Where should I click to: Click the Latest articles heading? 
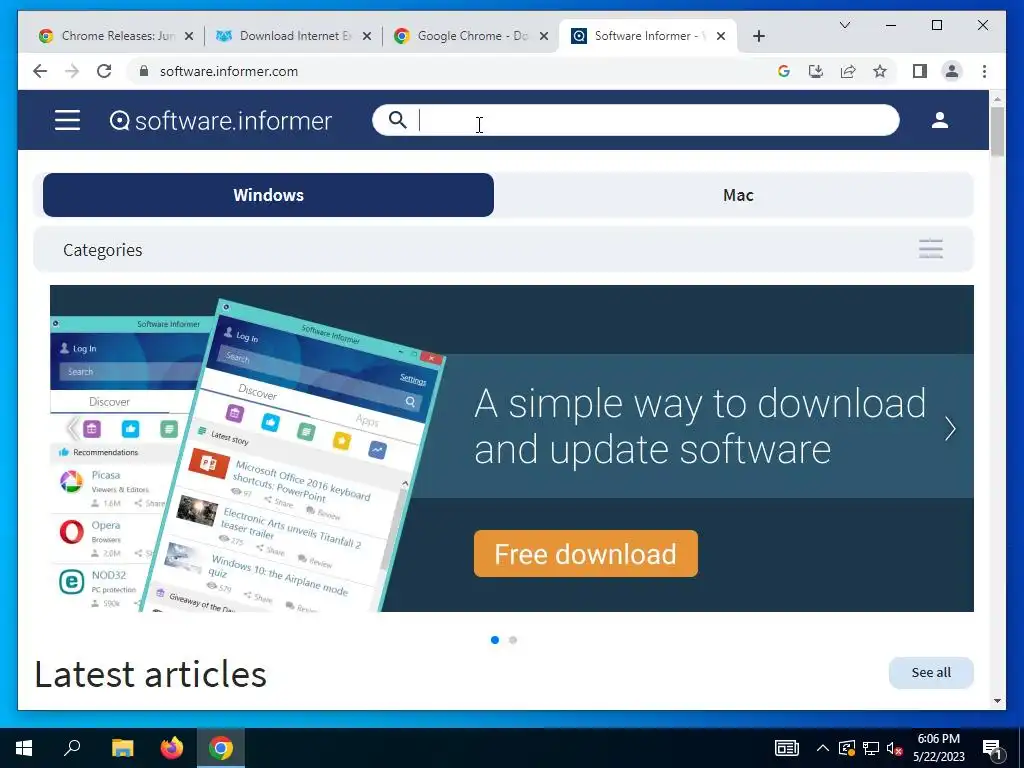(150, 674)
